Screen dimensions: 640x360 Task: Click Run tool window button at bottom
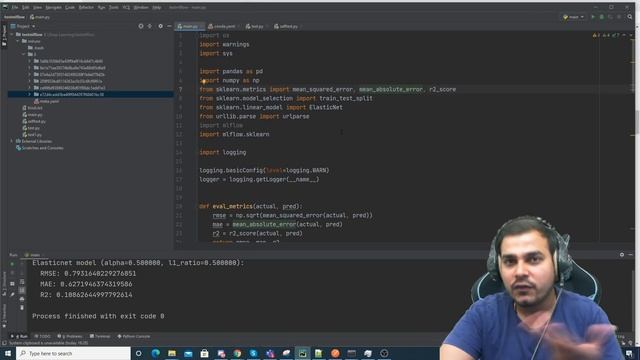tap(19, 336)
